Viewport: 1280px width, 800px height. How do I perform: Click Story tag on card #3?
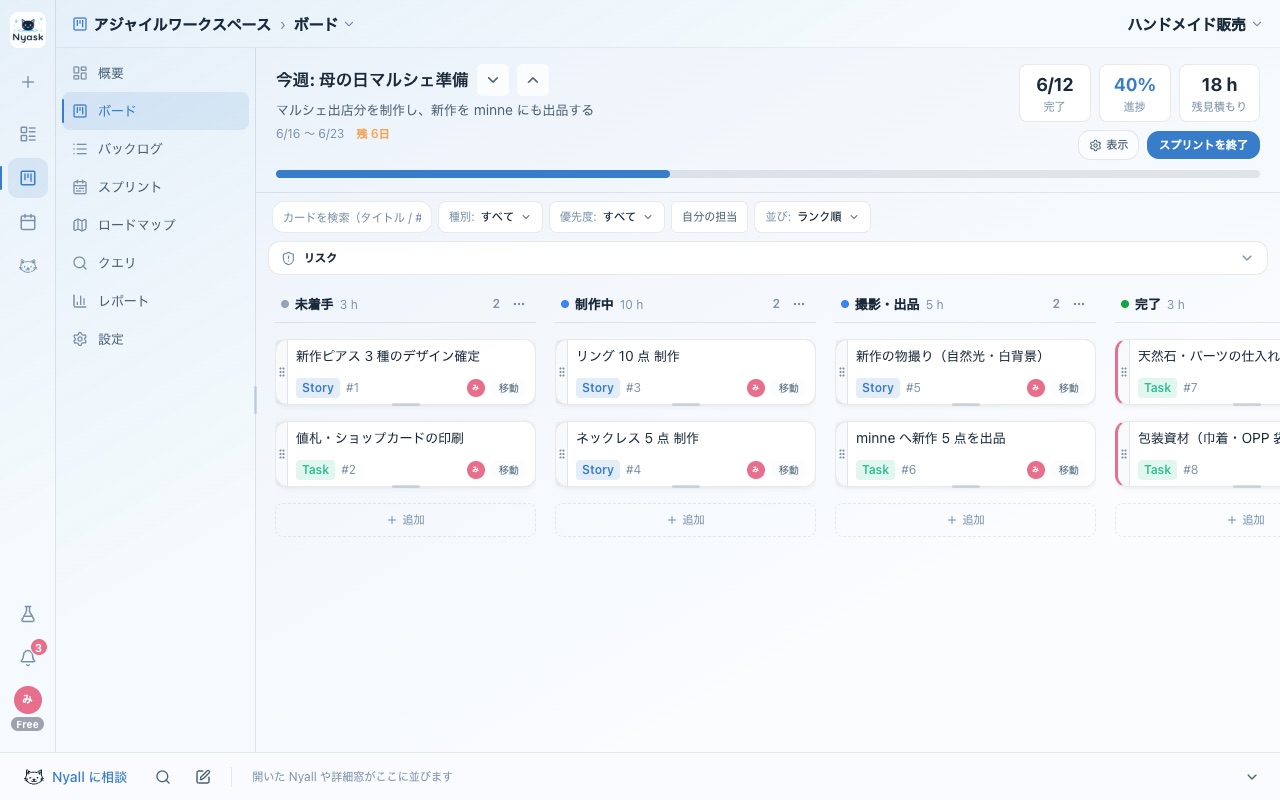pyautogui.click(x=598, y=388)
